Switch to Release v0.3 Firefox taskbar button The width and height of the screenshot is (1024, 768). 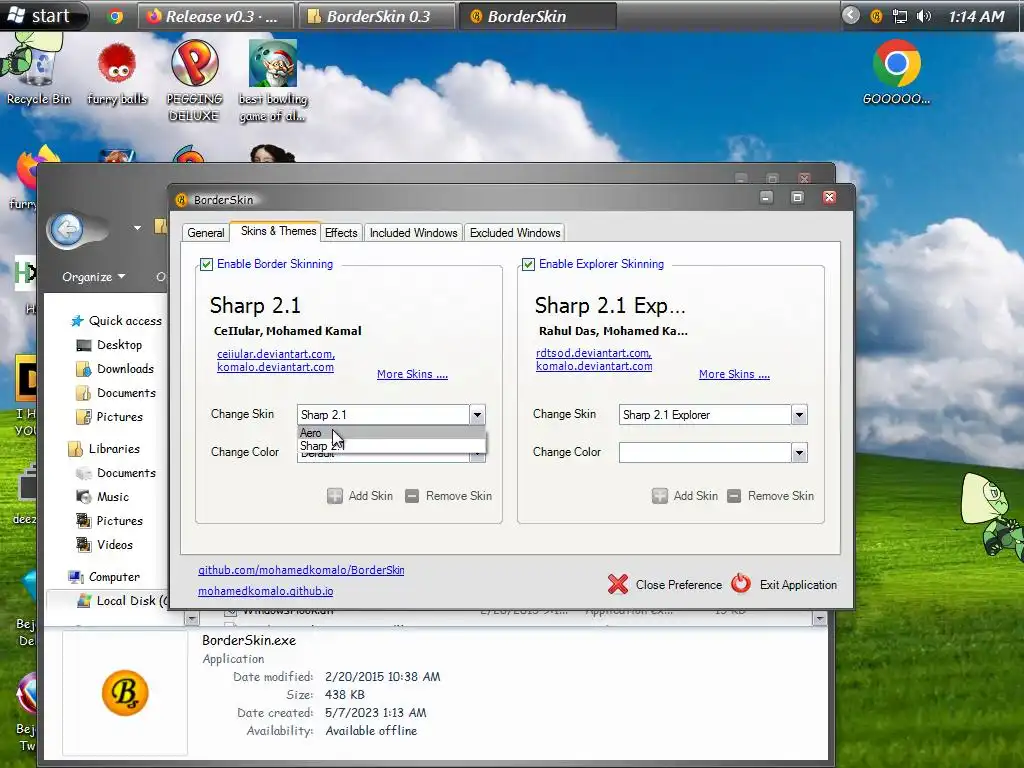pos(214,16)
